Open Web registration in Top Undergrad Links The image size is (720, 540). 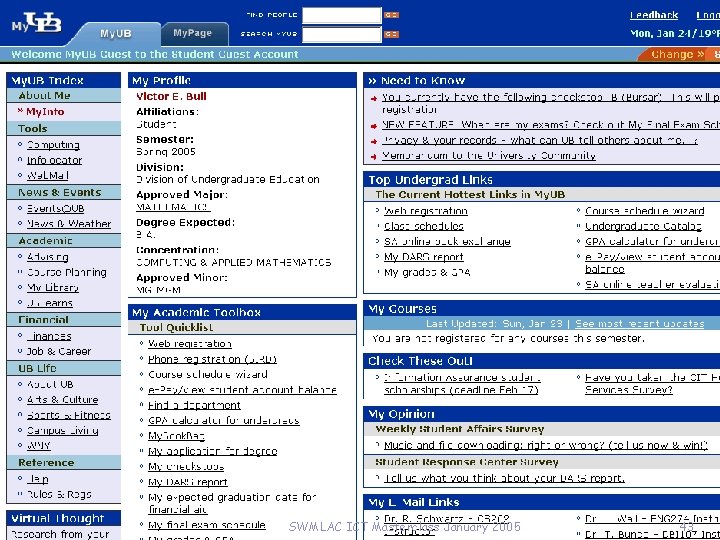(x=426, y=211)
